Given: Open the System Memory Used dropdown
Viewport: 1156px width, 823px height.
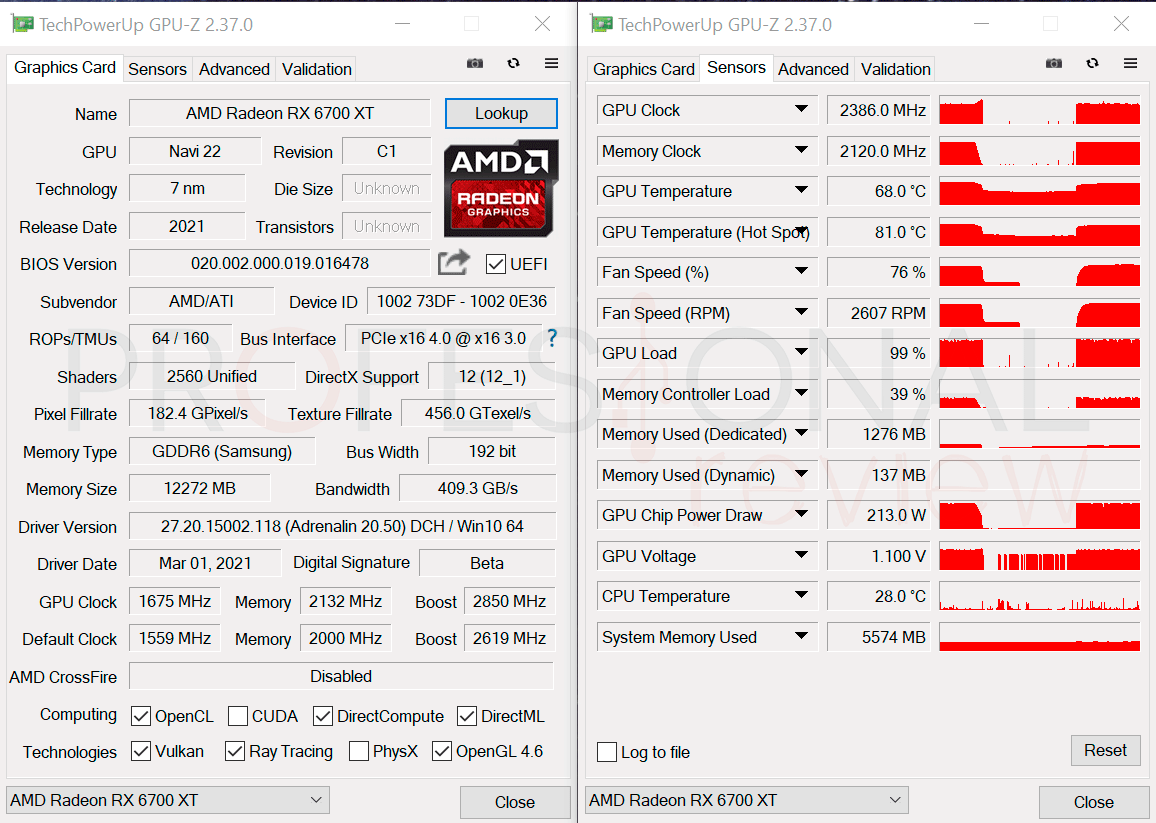Looking at the screenshot, I should (x=801, y=636).
